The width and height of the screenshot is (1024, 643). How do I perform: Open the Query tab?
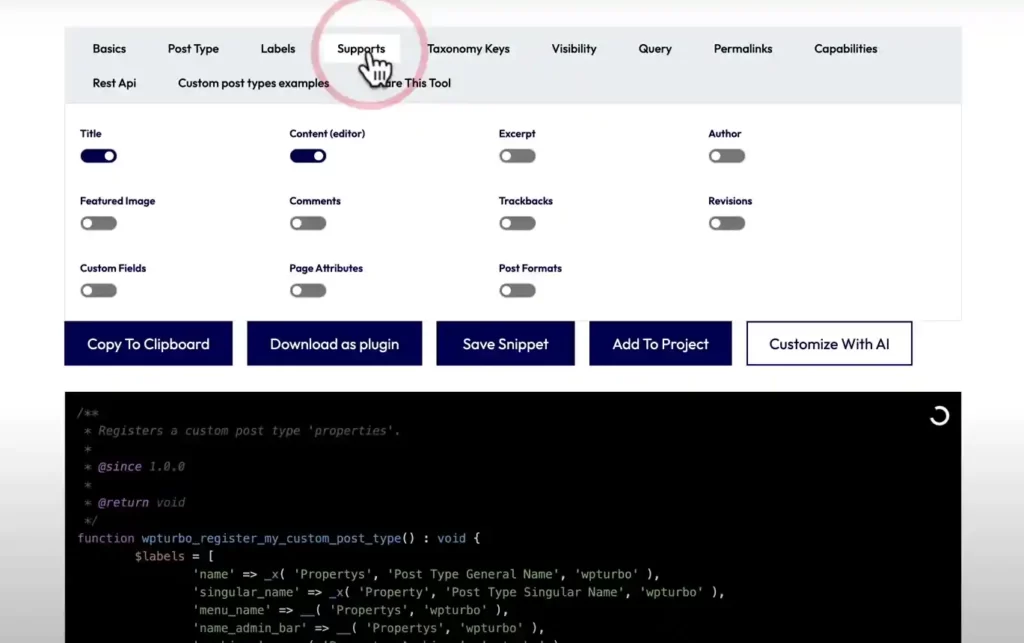[655, 49]
